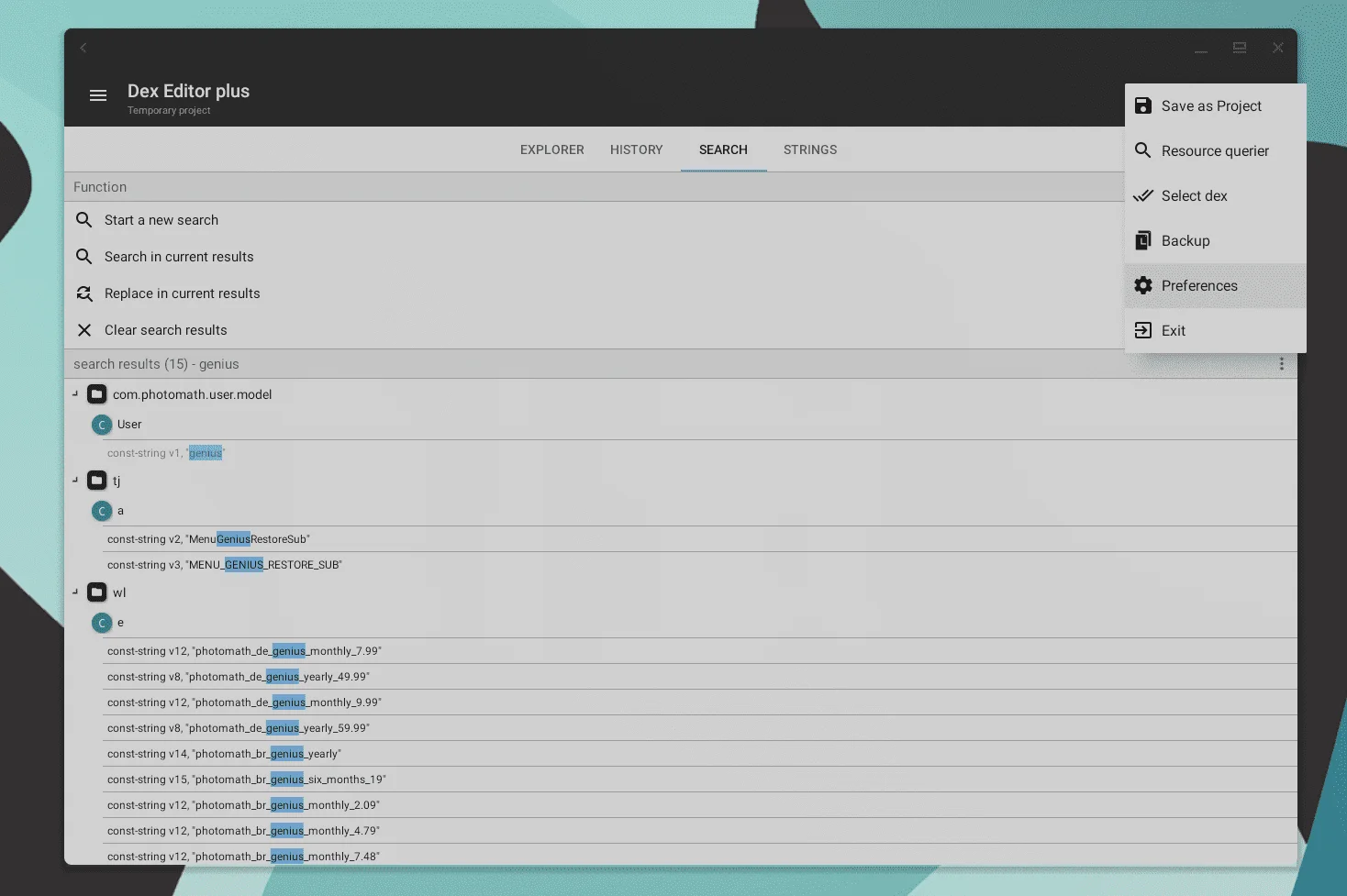Click the Preferences gear icon
This screenshot has height=896, width=1347.
click(1143, 285)
